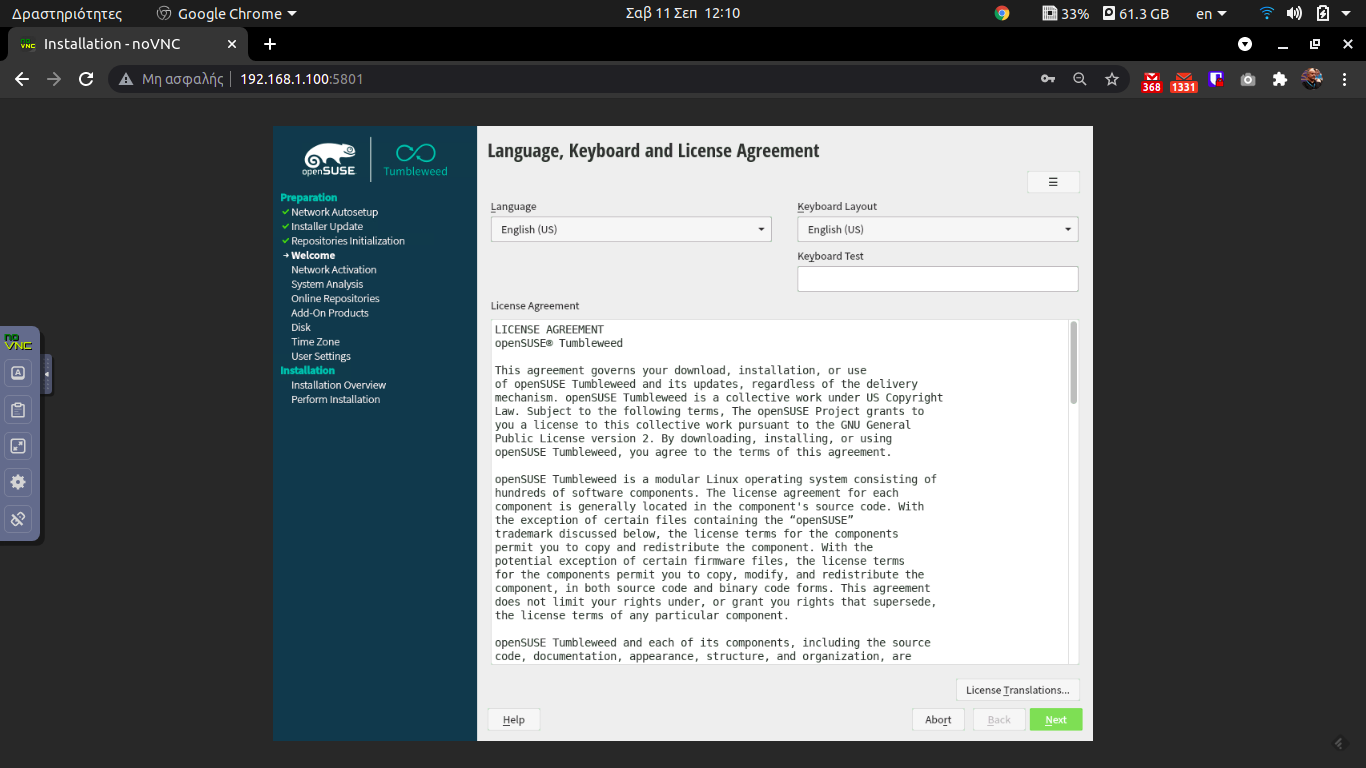Viewport: 1366px width, 768px height.
Task: Click Add-On Products step
Action: pos(330,313)
